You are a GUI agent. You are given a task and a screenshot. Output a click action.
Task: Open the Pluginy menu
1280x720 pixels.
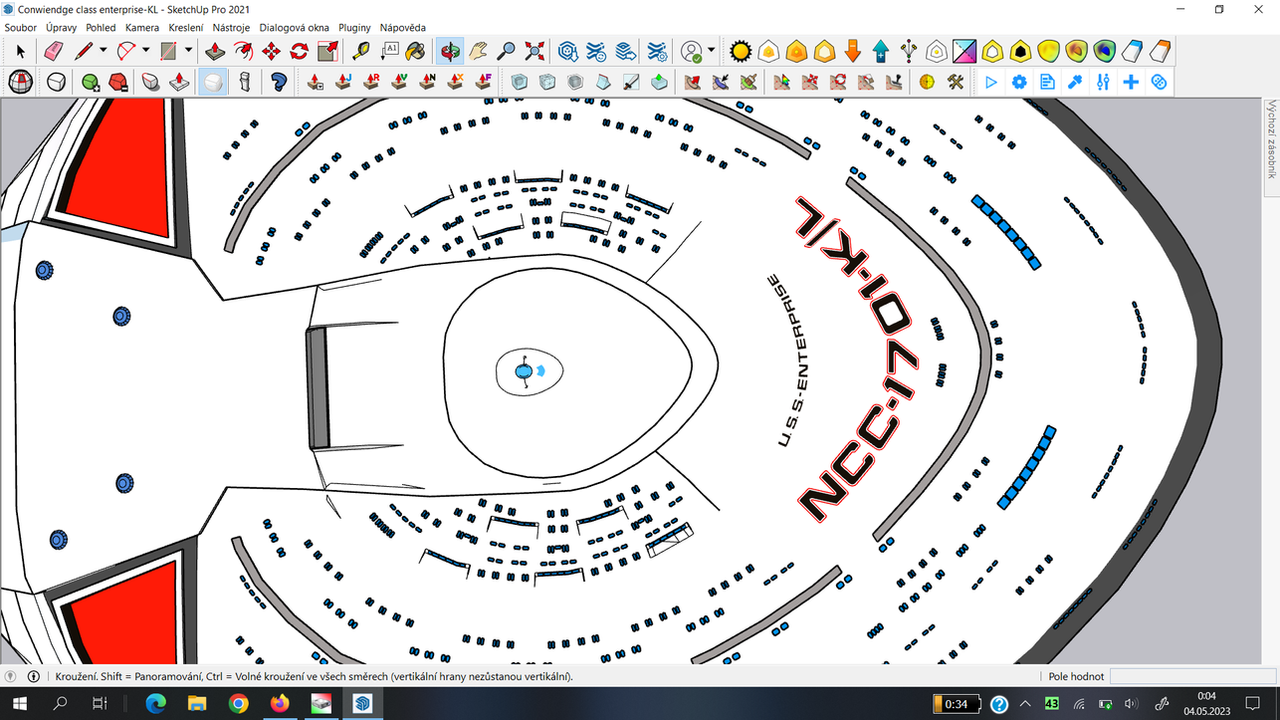[356, 28]
